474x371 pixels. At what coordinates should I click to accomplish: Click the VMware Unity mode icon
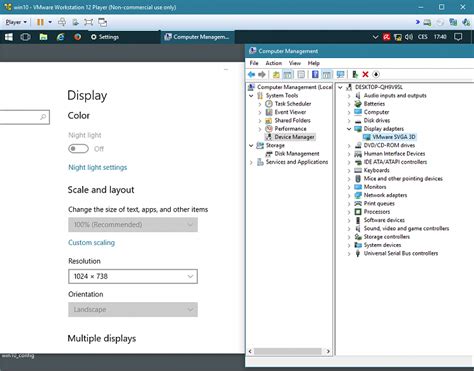[102, 22]
